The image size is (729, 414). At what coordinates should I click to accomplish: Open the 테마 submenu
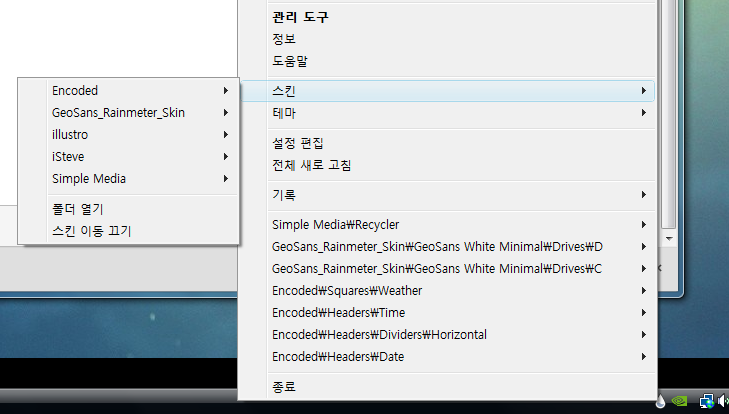[x=284, y=113]
